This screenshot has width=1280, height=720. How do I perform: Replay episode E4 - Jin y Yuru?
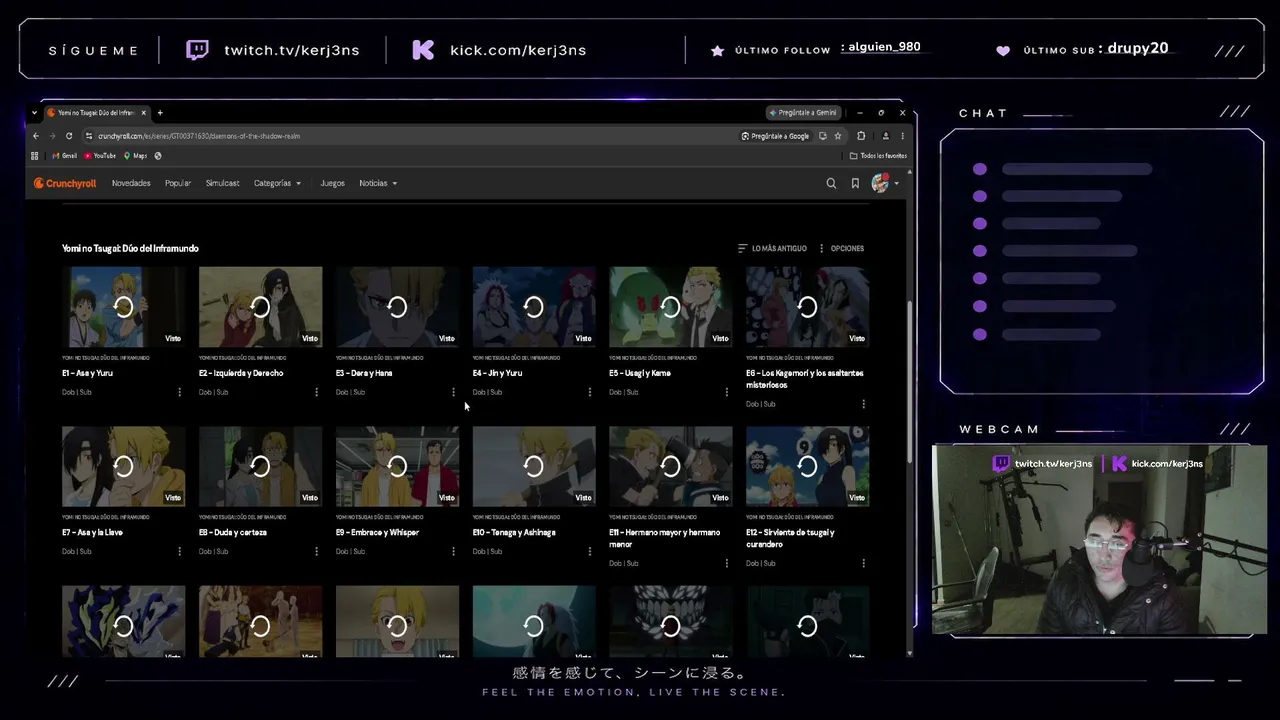(534, 307)
